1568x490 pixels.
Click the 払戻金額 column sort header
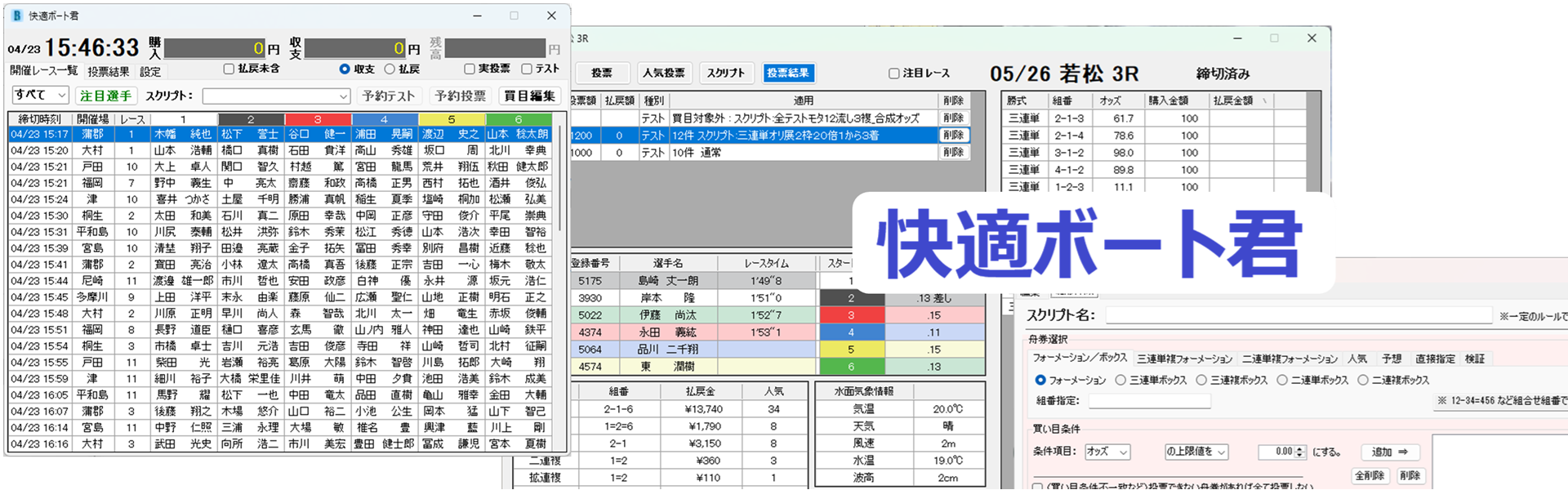[1239, 100]
